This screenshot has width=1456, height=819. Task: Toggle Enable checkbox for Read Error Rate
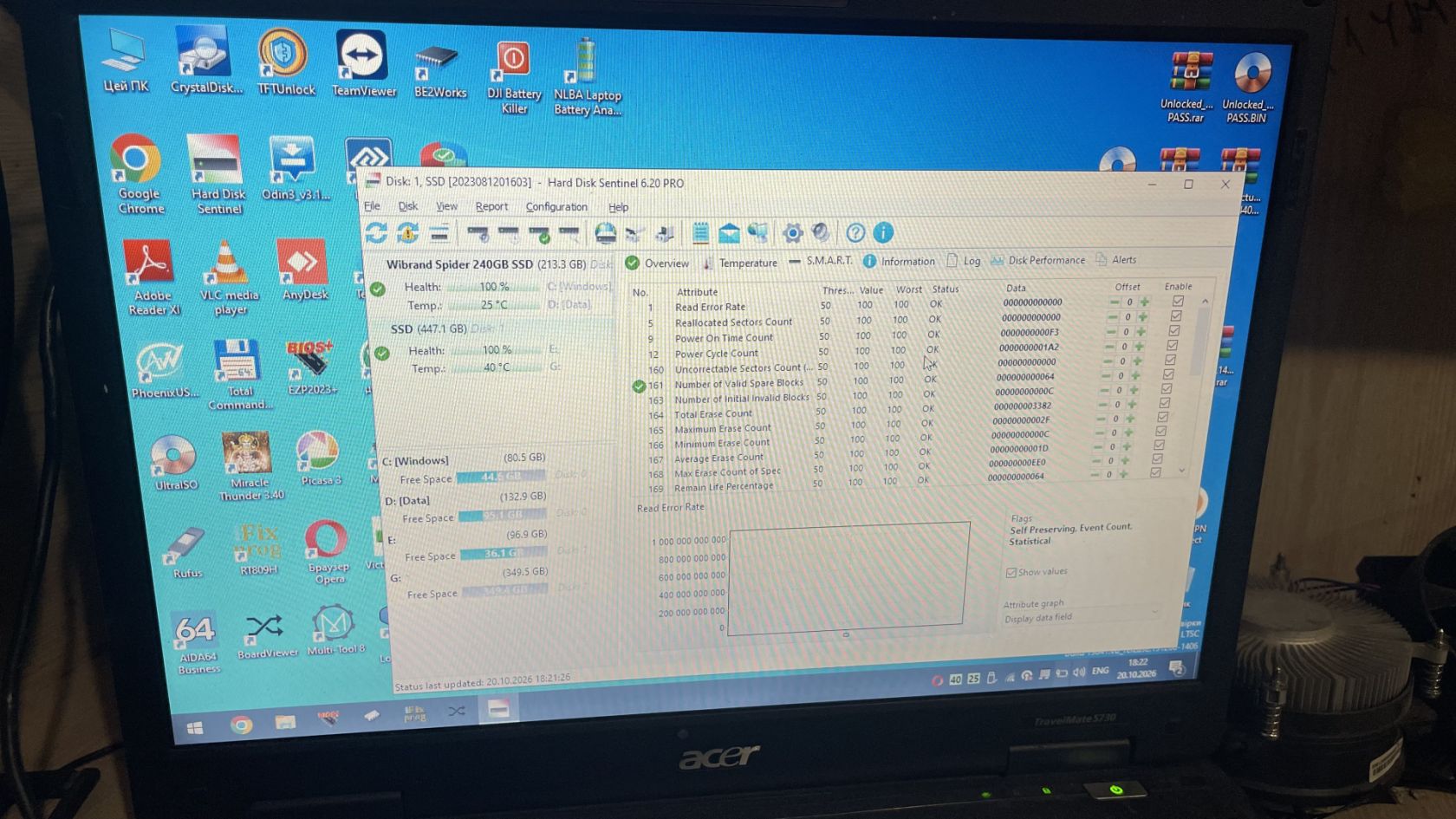1177,302
